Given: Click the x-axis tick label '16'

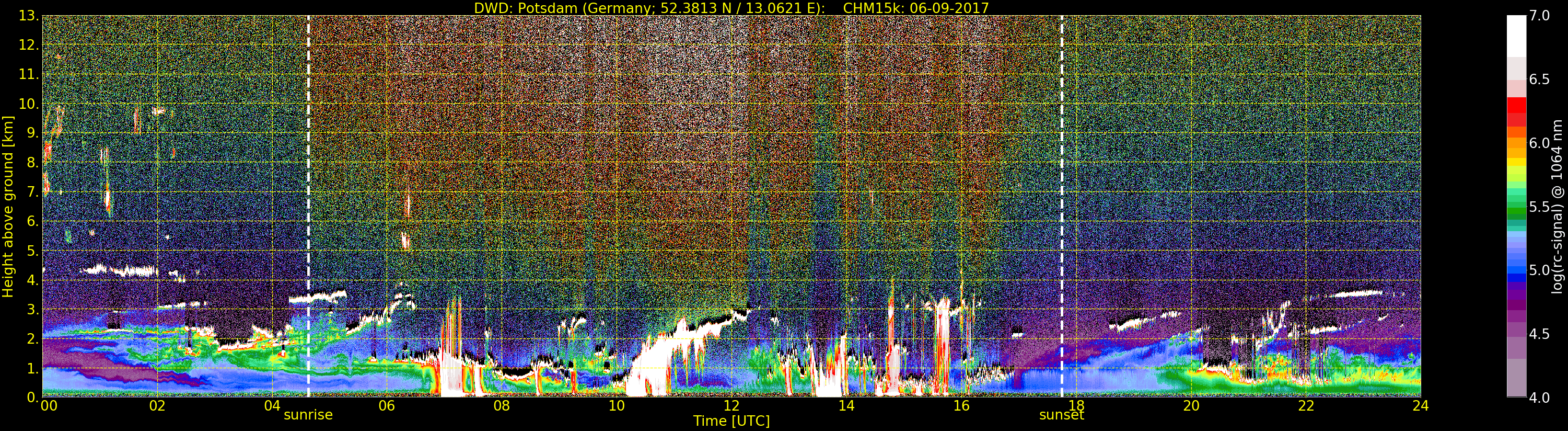Looking at the screenshot, I should 961,406.
